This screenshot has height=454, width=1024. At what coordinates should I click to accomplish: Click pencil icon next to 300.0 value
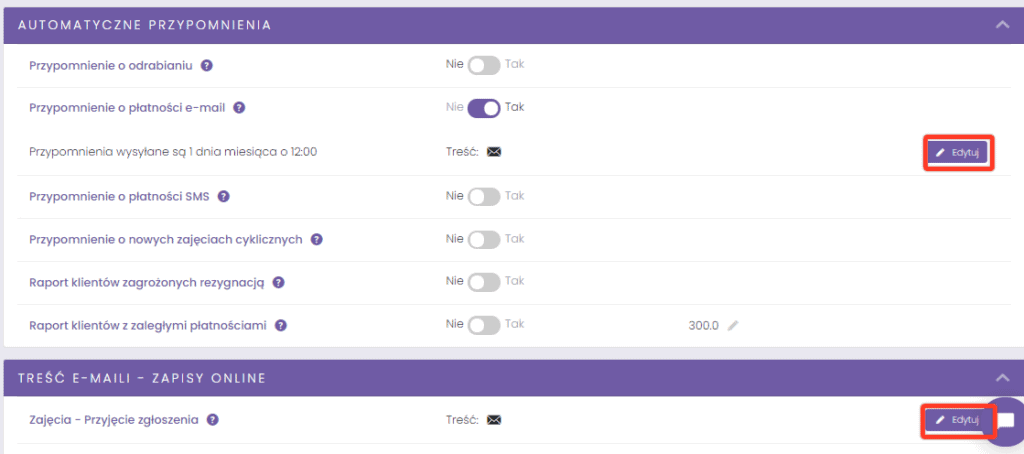[733, 326]
